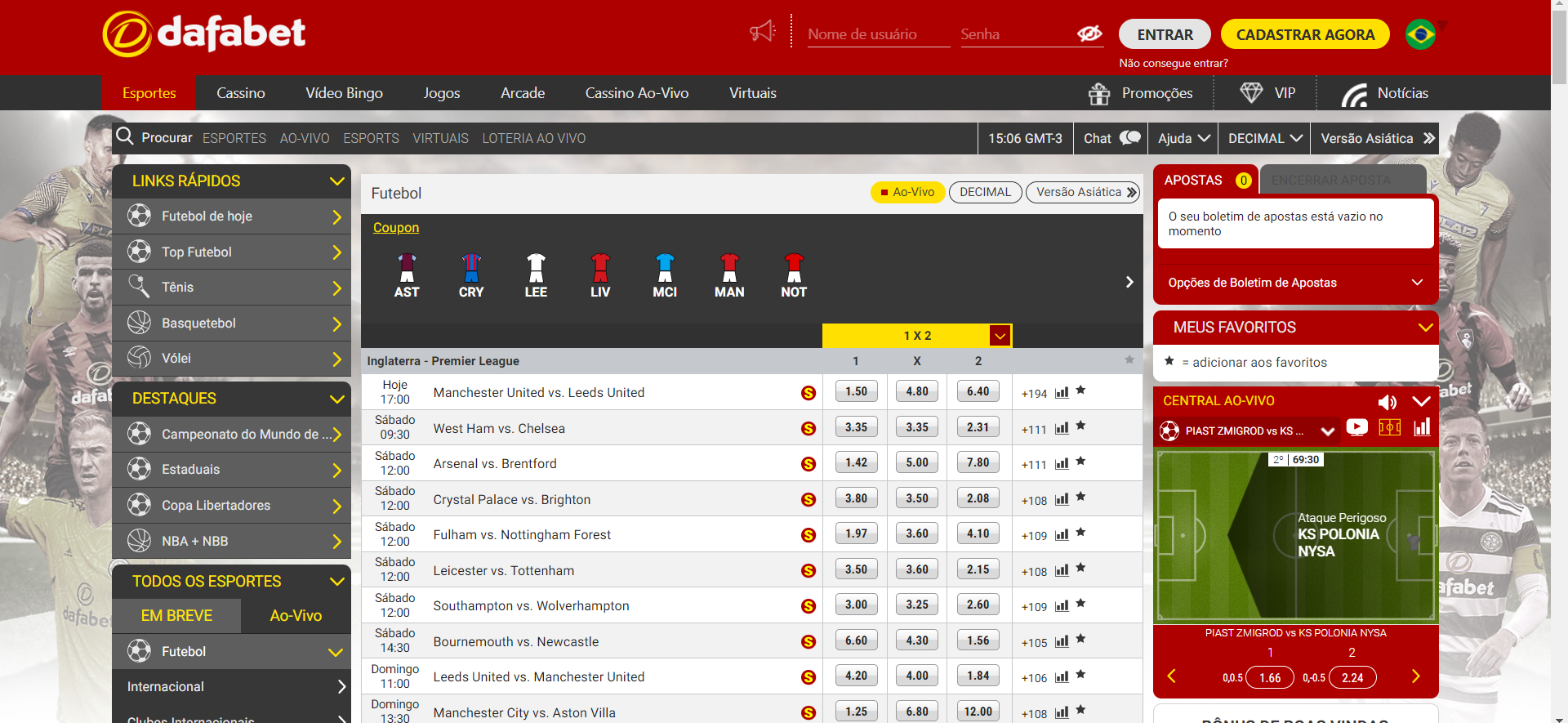
Task: Open stats icon for Manchester United vs. Leeds United
Action: coord(1062,392)
